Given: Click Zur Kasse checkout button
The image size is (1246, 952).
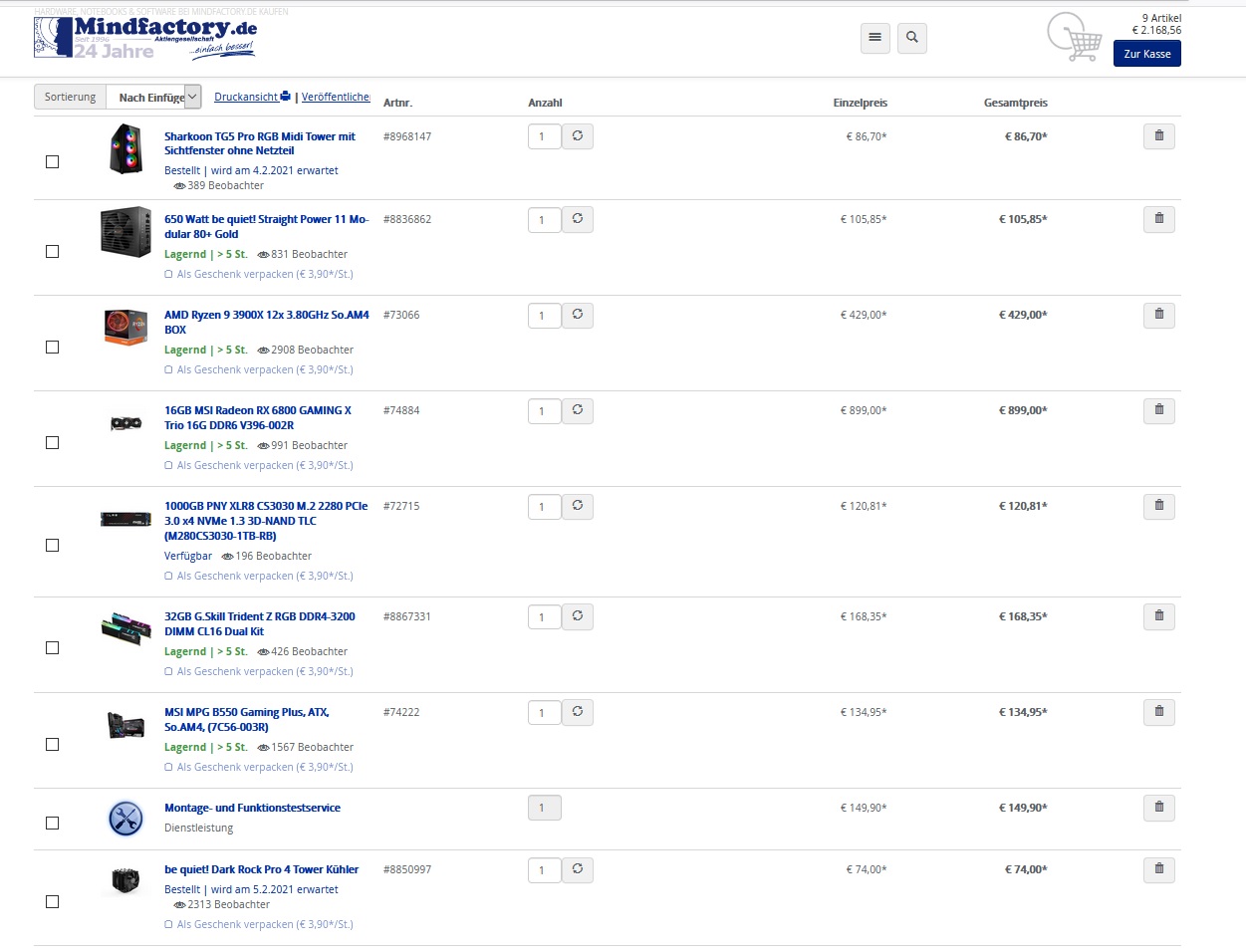Looking at the screenshot, I should click(1147, 54).
